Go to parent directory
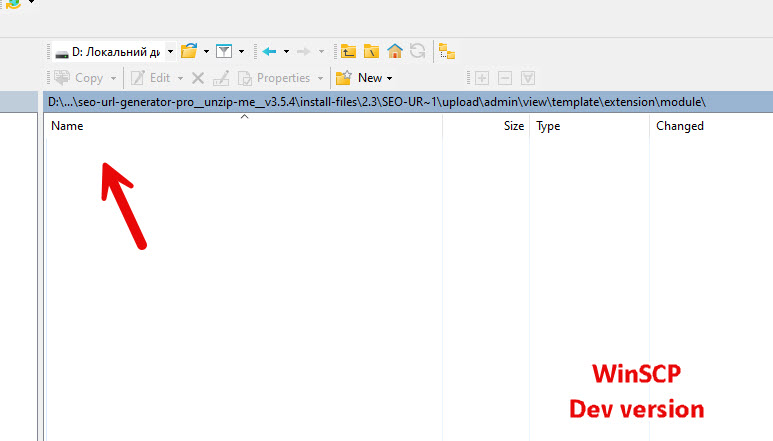Viewport: 773px width, 441px height. (x=348, y=51)
